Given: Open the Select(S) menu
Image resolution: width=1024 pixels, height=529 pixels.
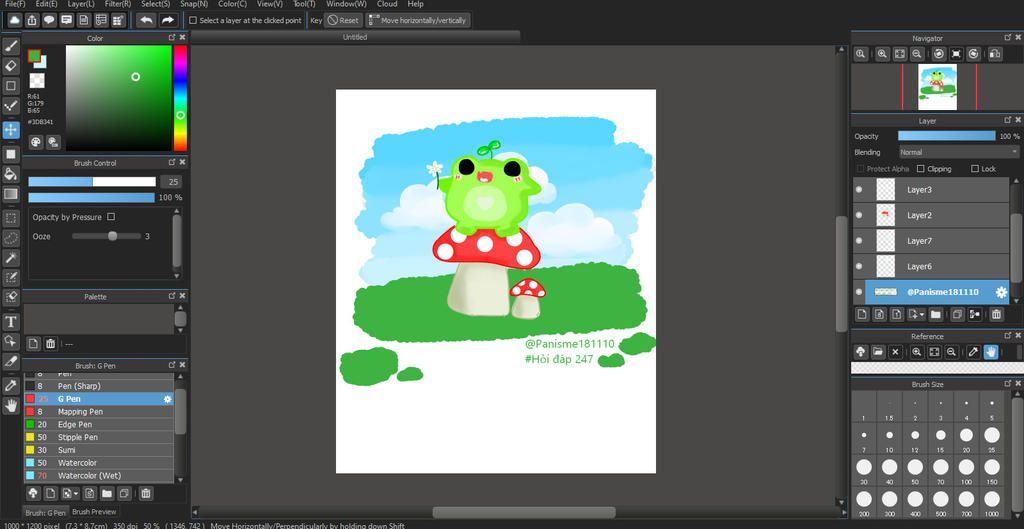Looking at the screenshot, I should pyautogui.click(x=155, y=4).
